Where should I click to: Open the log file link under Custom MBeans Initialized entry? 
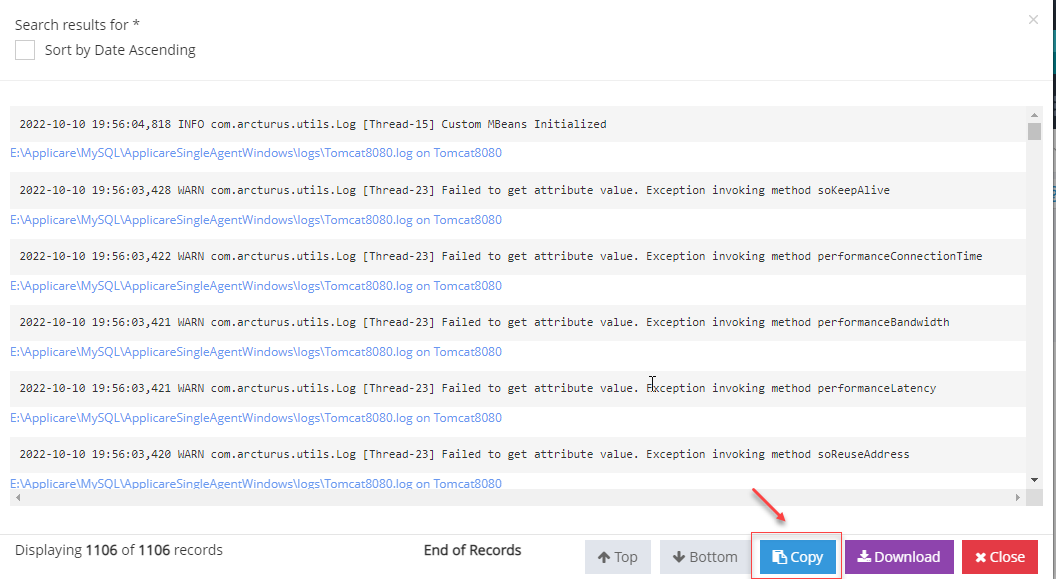pos(256,154)
